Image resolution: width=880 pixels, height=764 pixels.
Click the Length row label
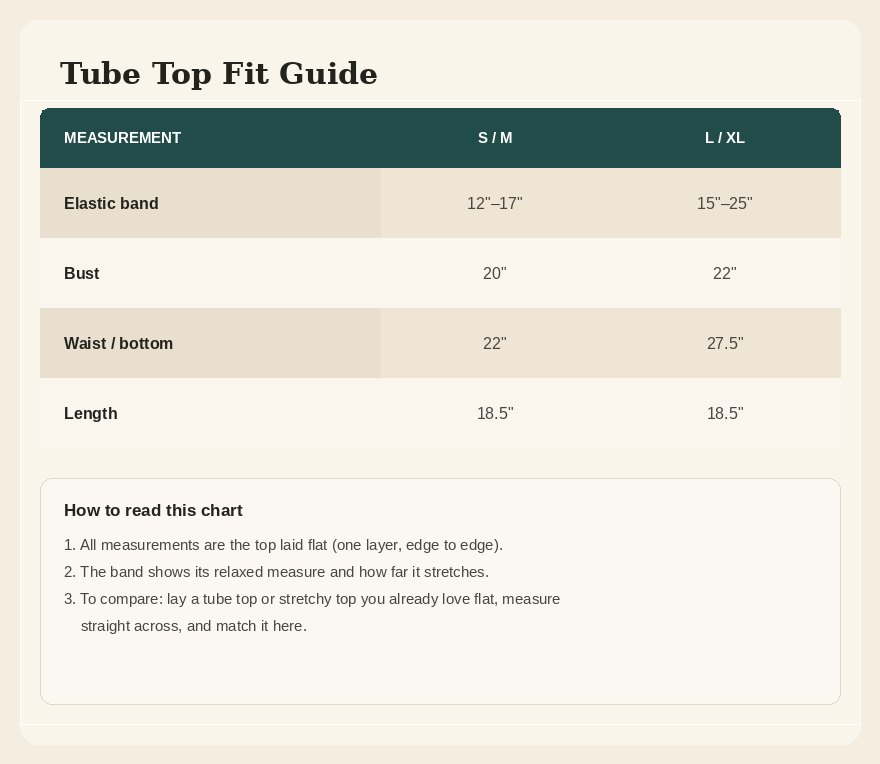(91, 413)
